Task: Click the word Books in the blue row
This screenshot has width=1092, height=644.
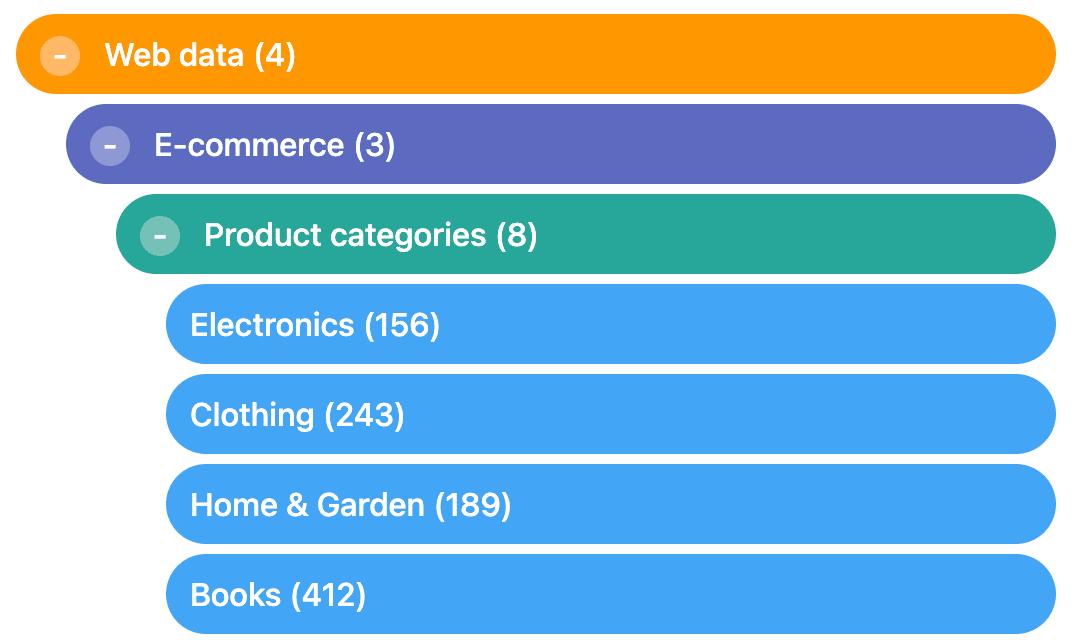Action: tap(235, 595)
